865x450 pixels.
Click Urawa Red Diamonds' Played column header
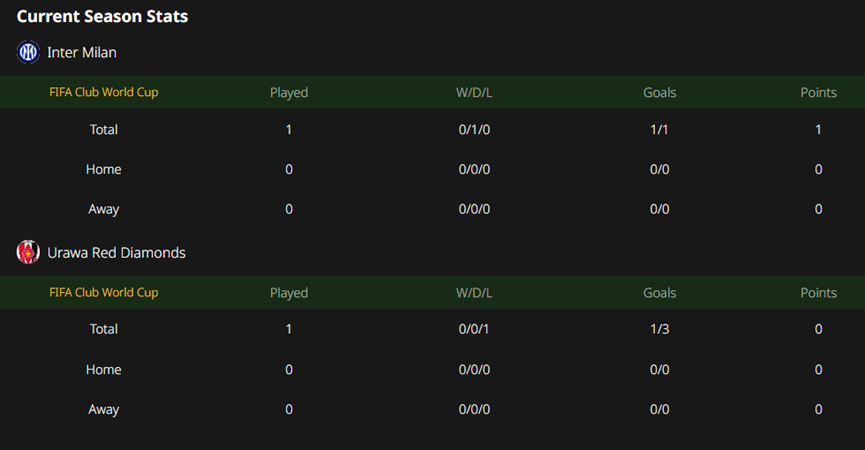point(289,293)
